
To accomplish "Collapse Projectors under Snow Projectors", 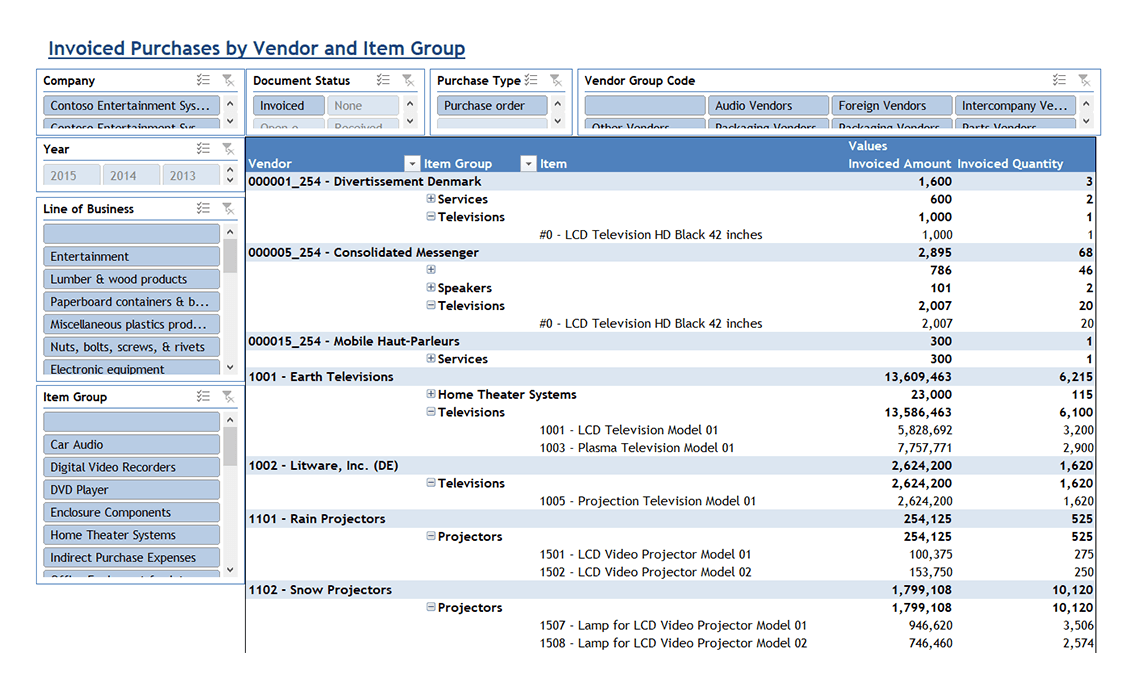I will tap(431, 607).
